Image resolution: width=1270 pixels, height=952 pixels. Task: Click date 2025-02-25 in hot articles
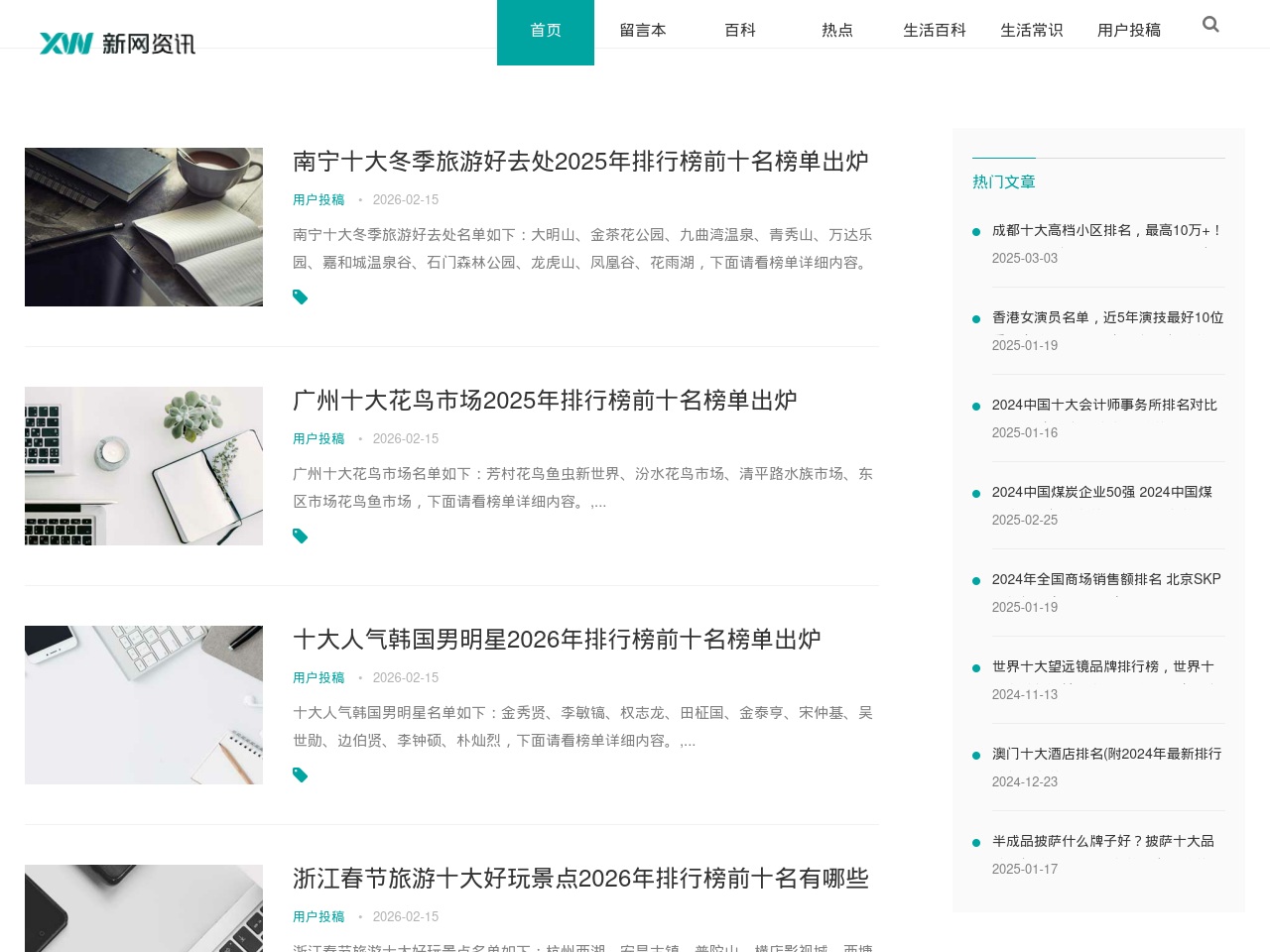1025,521
